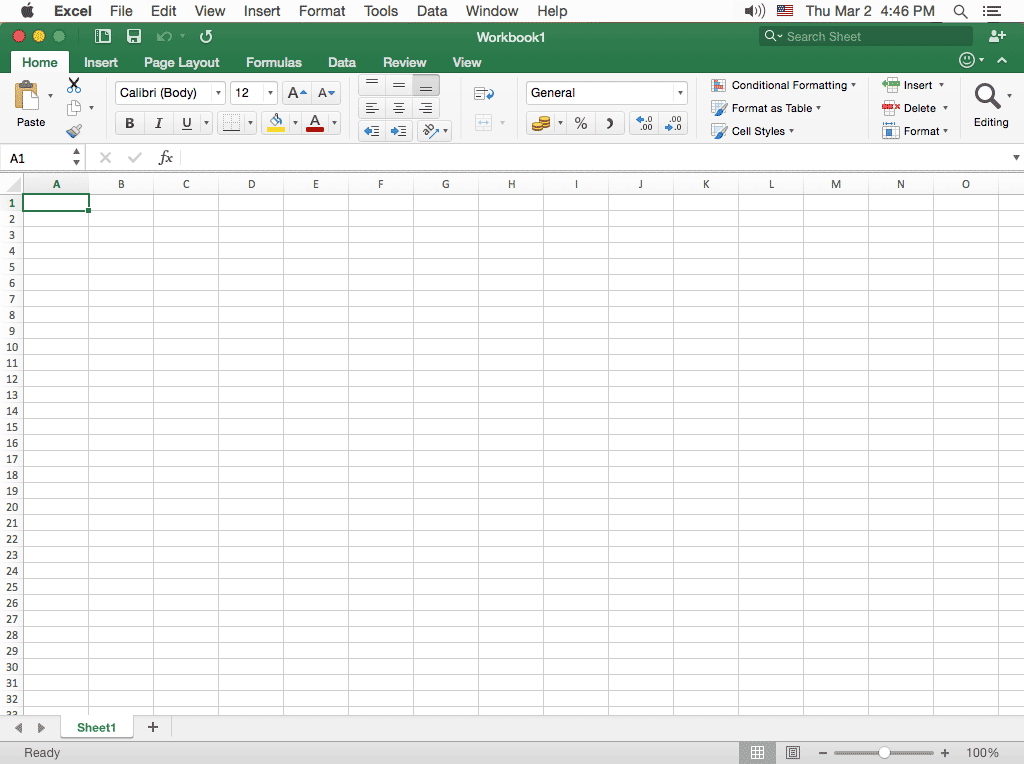Click the Redo circular arrow icon

[x=206, y=37]
